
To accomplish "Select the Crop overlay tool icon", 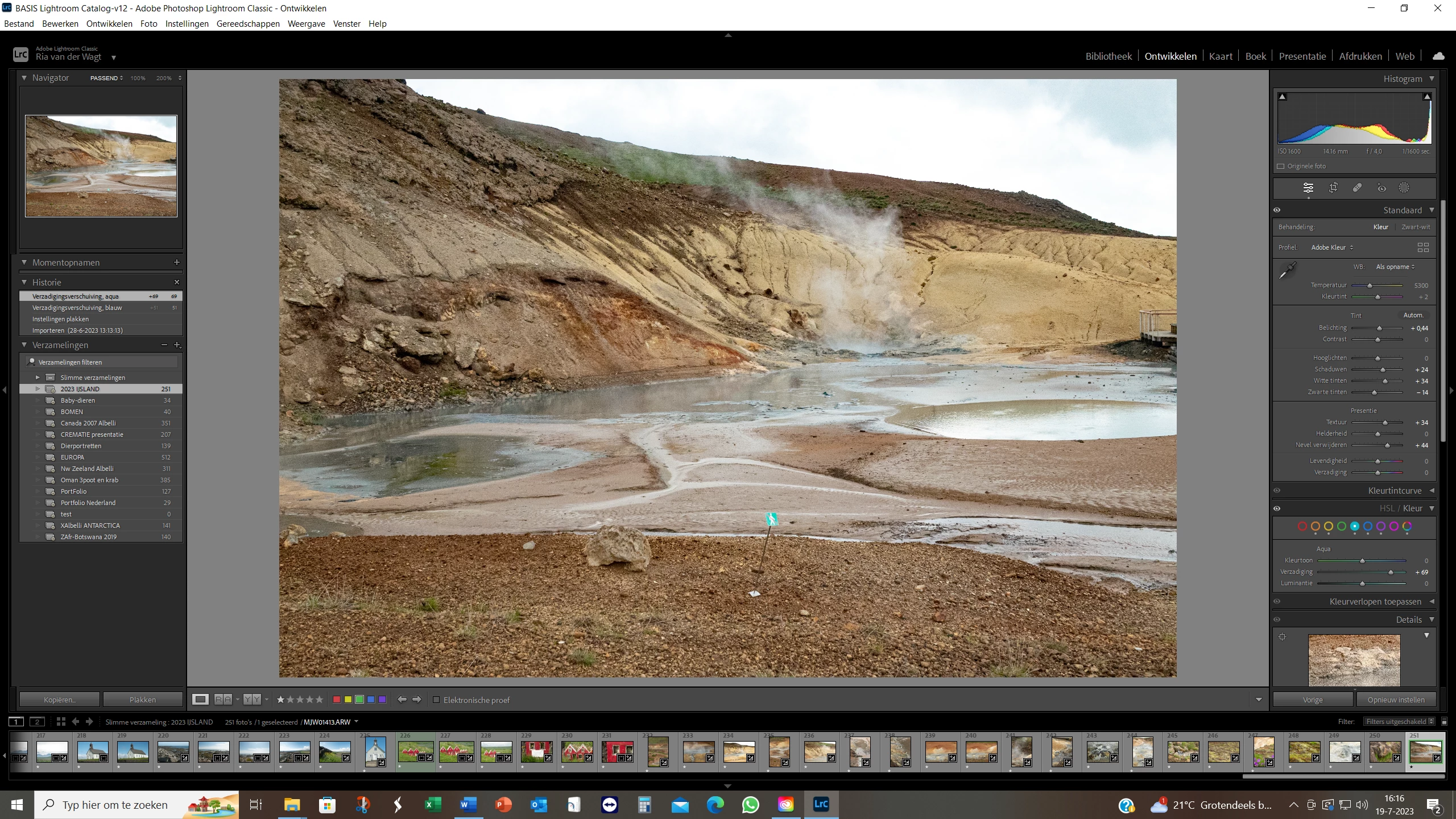I will coord(1333,188).
